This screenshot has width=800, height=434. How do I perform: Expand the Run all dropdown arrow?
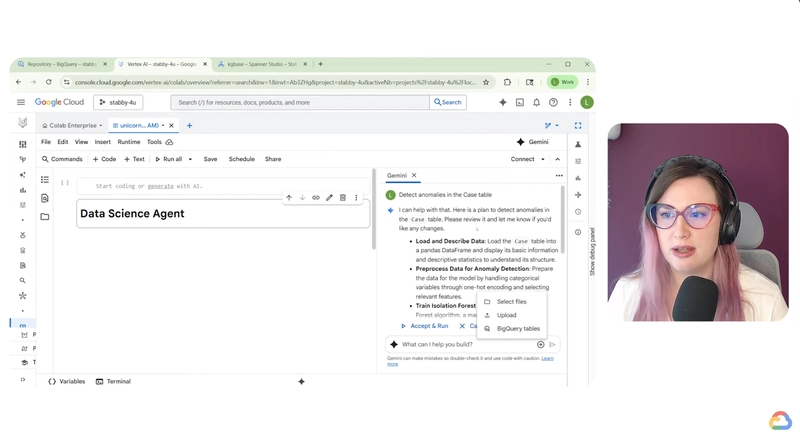[191, 159]
